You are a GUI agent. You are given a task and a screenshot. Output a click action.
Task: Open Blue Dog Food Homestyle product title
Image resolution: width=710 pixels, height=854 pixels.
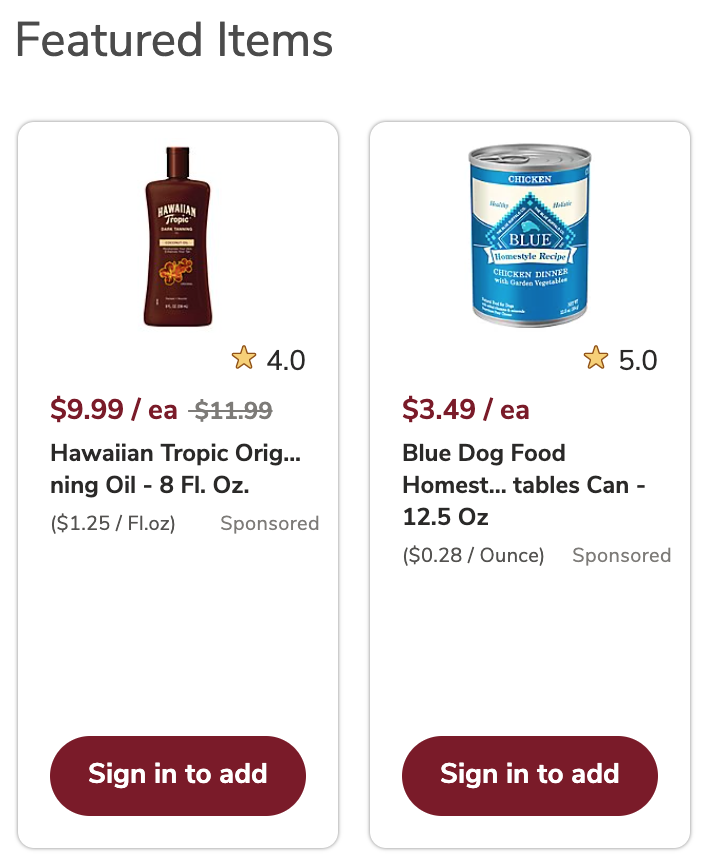pyautogui.click(x=524, y=485)
